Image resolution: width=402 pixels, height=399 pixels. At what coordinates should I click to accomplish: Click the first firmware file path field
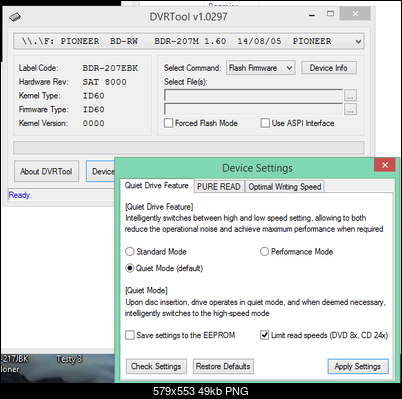[253, 95]
